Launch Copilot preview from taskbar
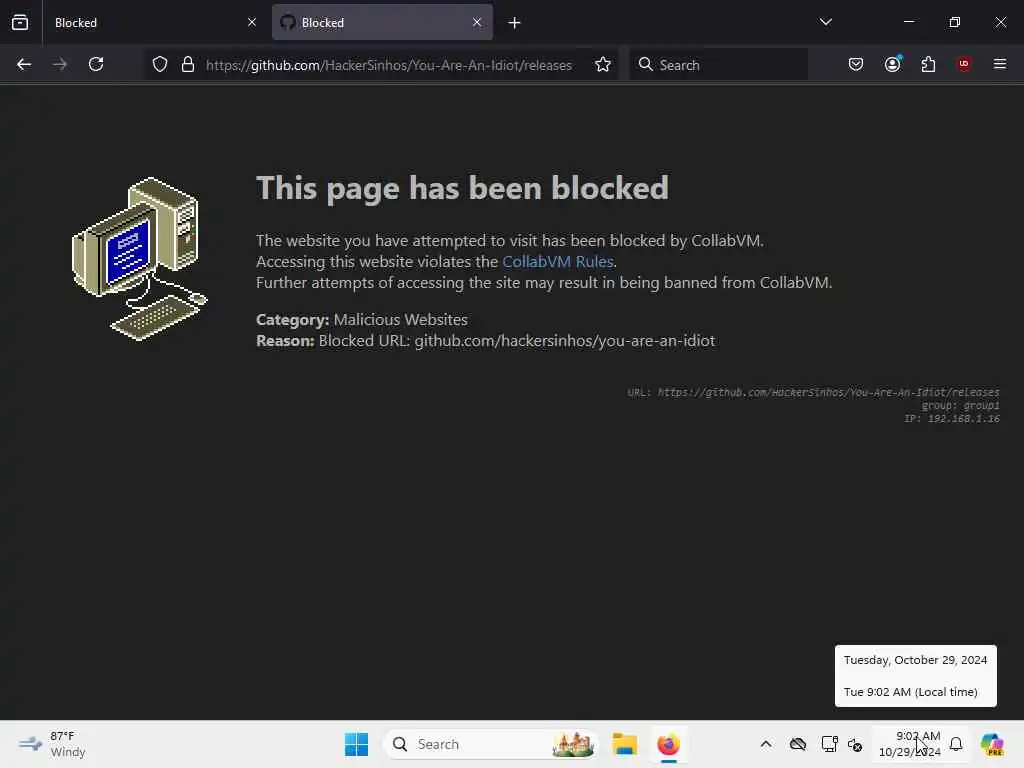The height and width of the screenshot is (768, 1024). click(x=992, y=744)
